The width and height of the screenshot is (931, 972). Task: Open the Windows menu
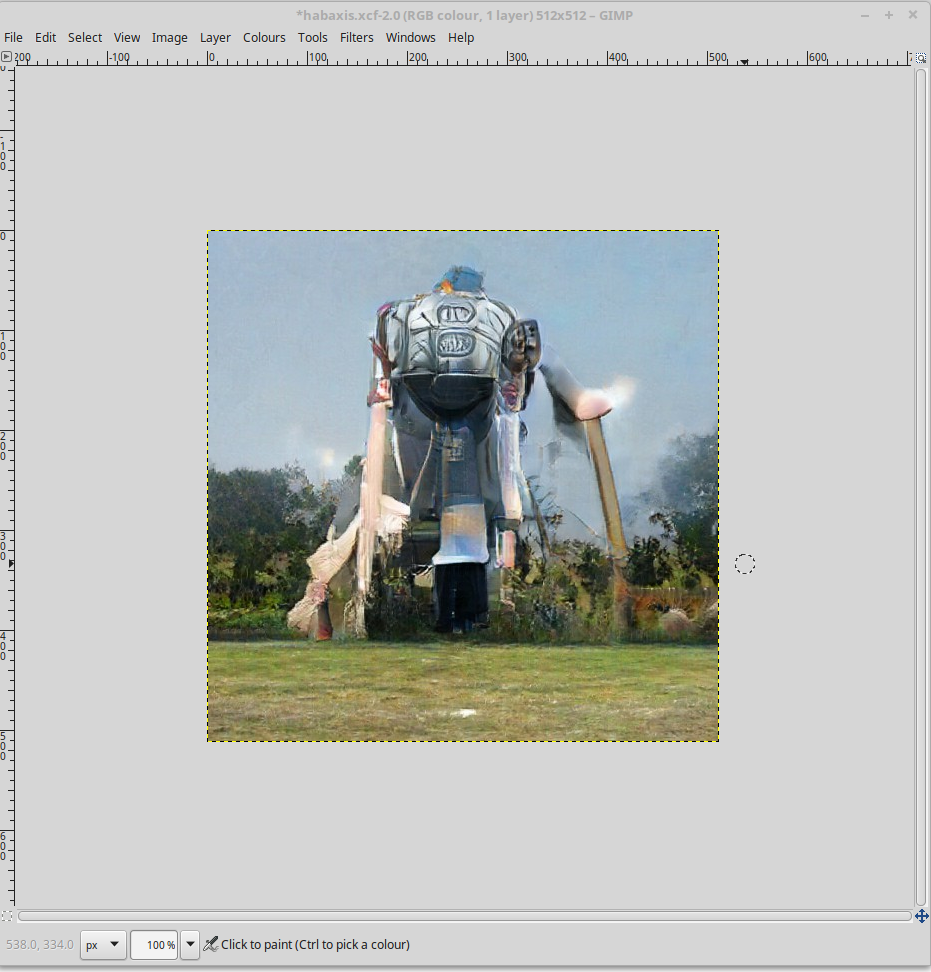410,37
